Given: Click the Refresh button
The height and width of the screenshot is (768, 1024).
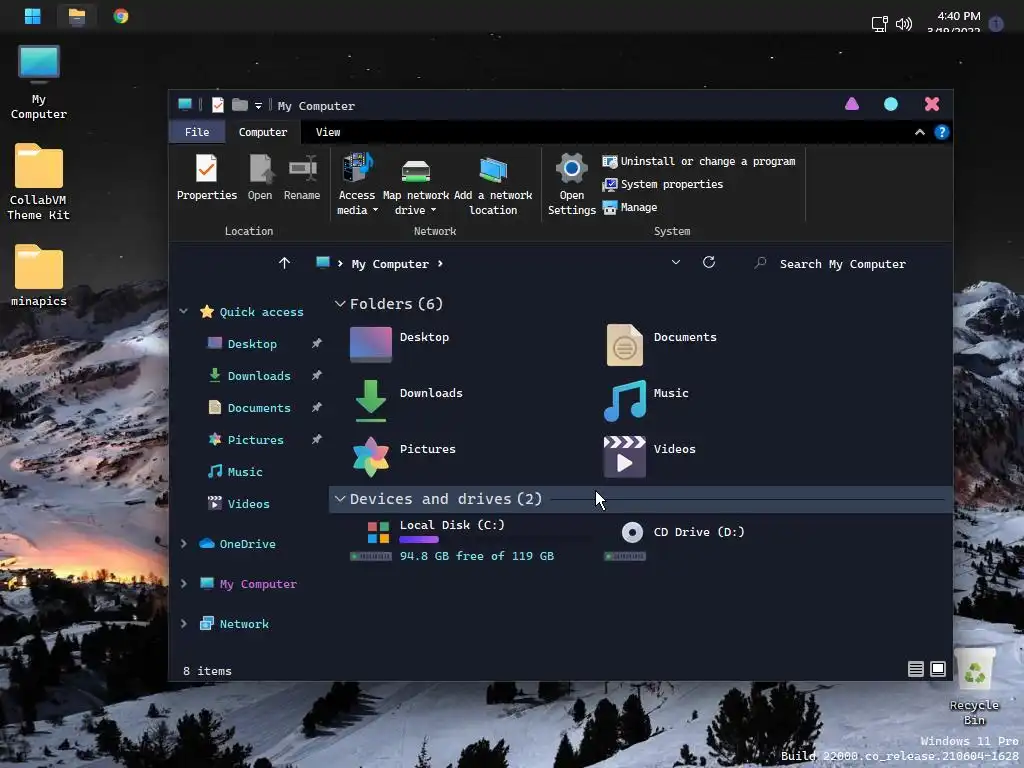Looking at the screenshot, I should (x=709, y=263).
